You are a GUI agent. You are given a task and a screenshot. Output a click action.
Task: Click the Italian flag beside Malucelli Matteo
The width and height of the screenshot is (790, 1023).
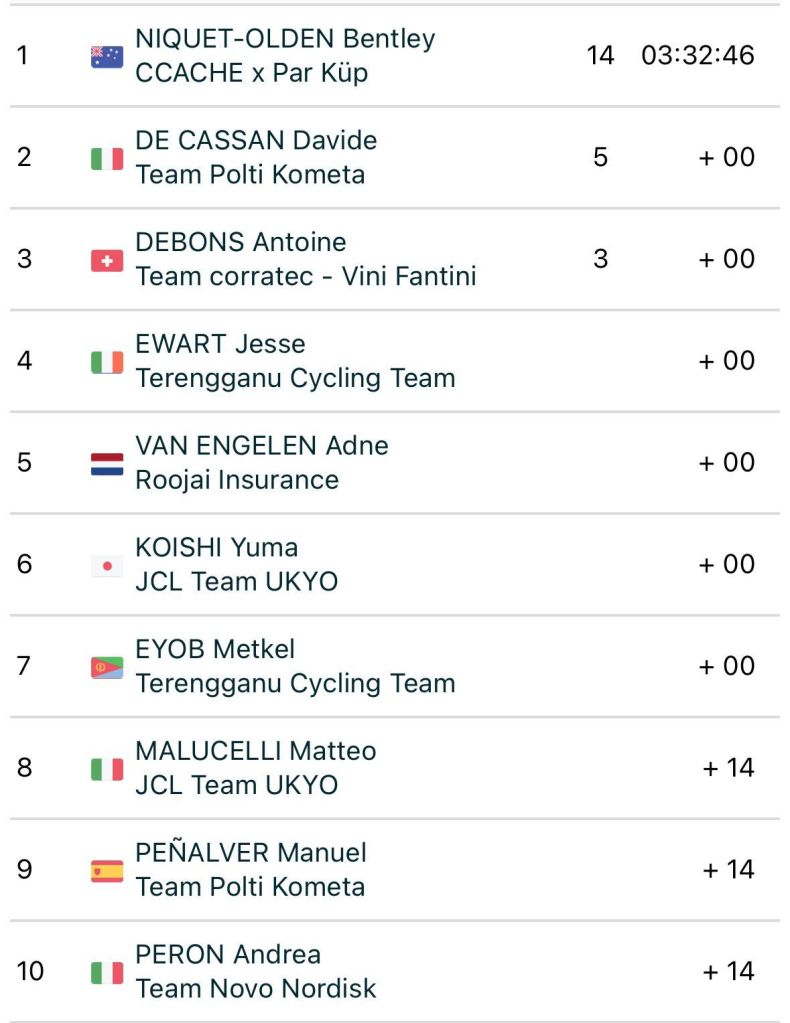107,769
